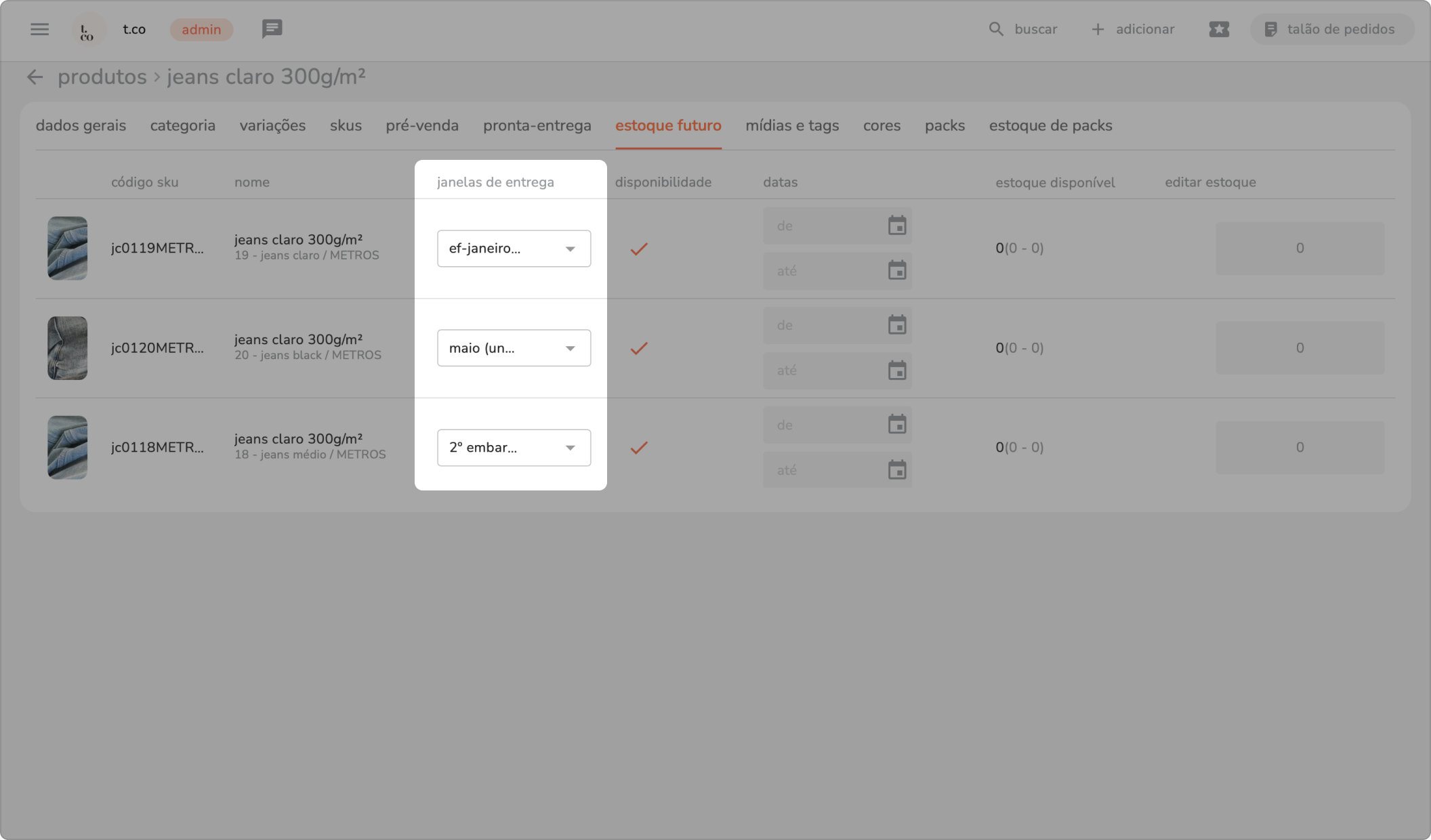Expand the ef-janeiro delivery window dropdown
Screen dimensions: 1431x840
click(514, 249)
